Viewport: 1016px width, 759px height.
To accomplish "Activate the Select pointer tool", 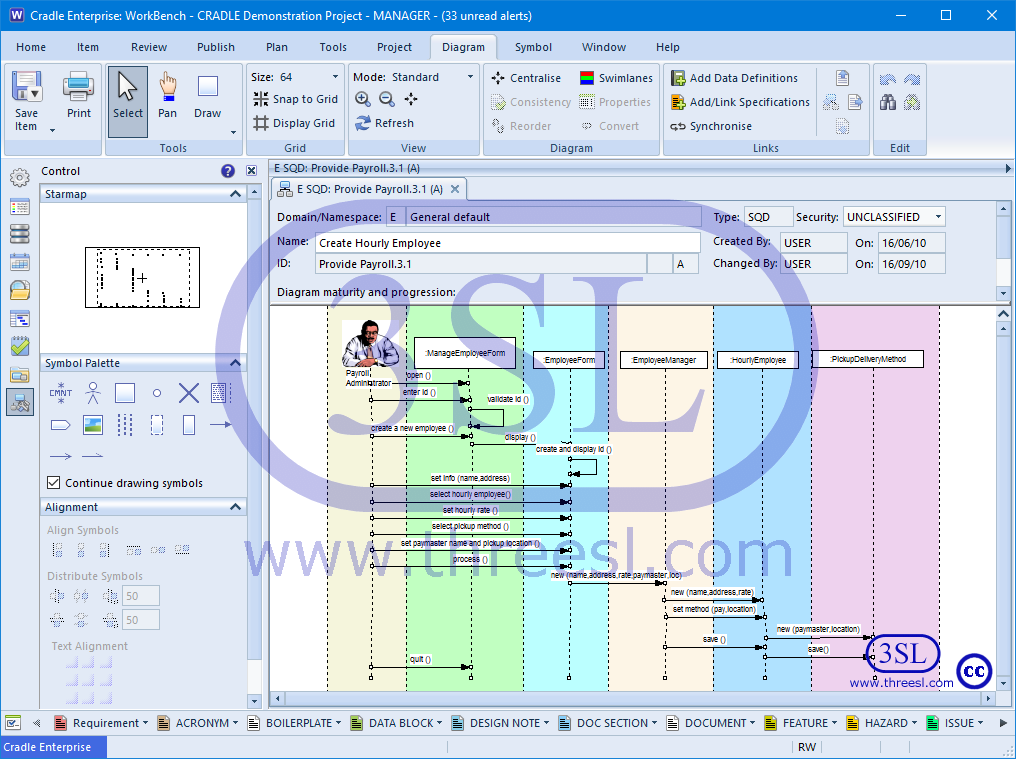I will tap(128, 101).
